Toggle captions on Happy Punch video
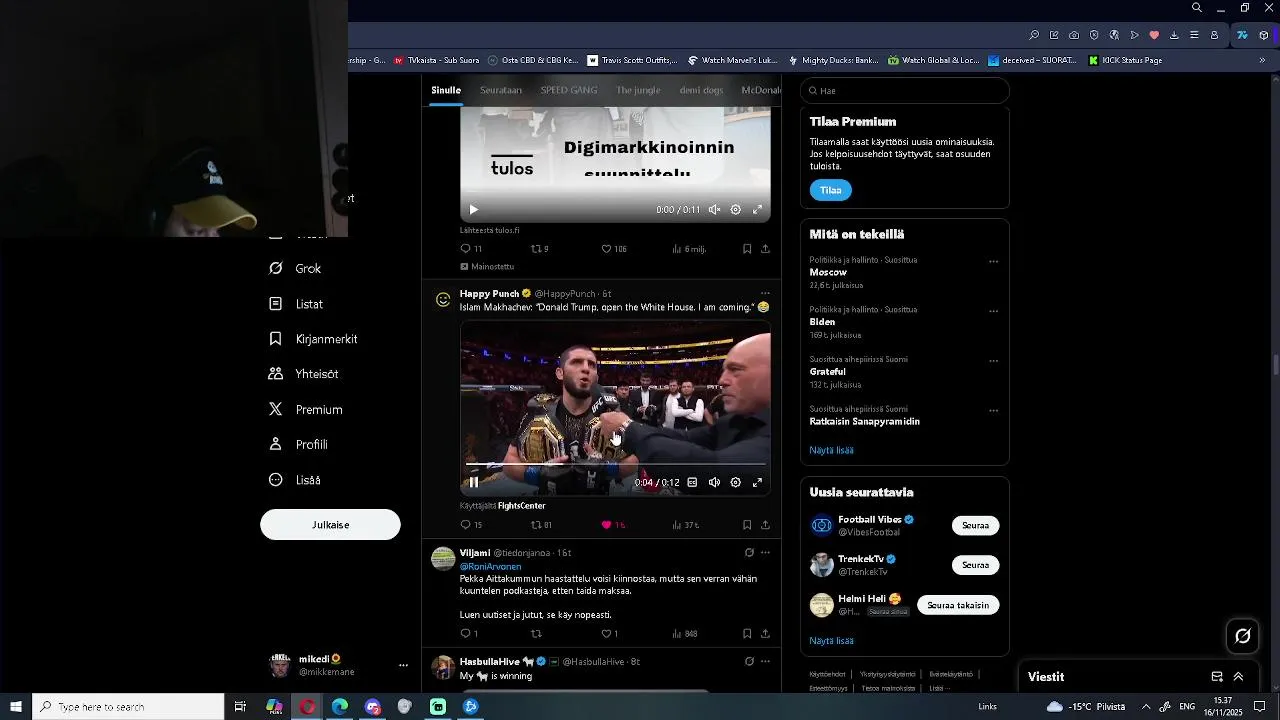This screenshot has width=1280, height=720. coord(692,482)
